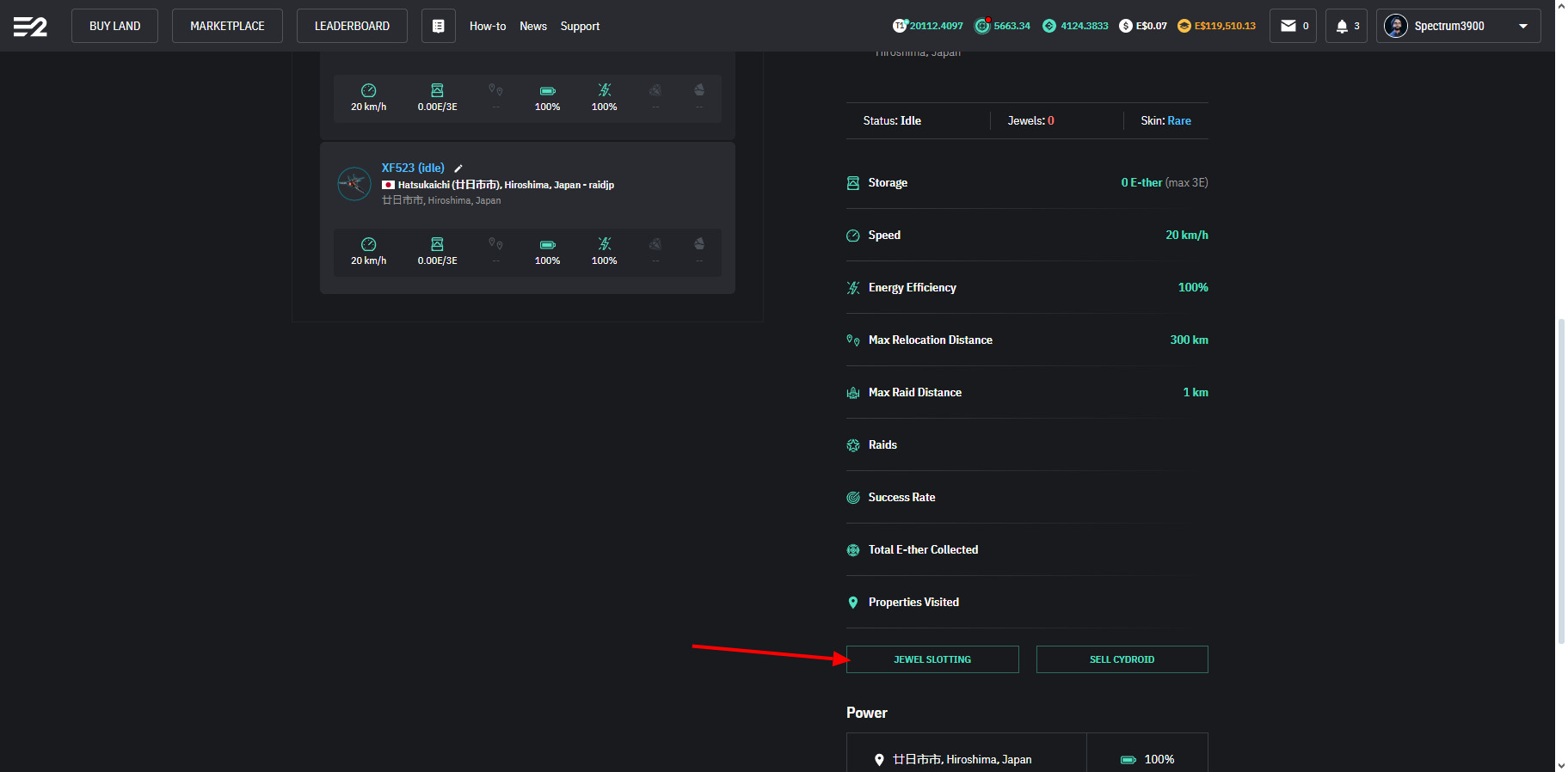Viewport: 1568px width, 772px height.
Task: Click the Properties Visited pin icon
Action: 853,603
